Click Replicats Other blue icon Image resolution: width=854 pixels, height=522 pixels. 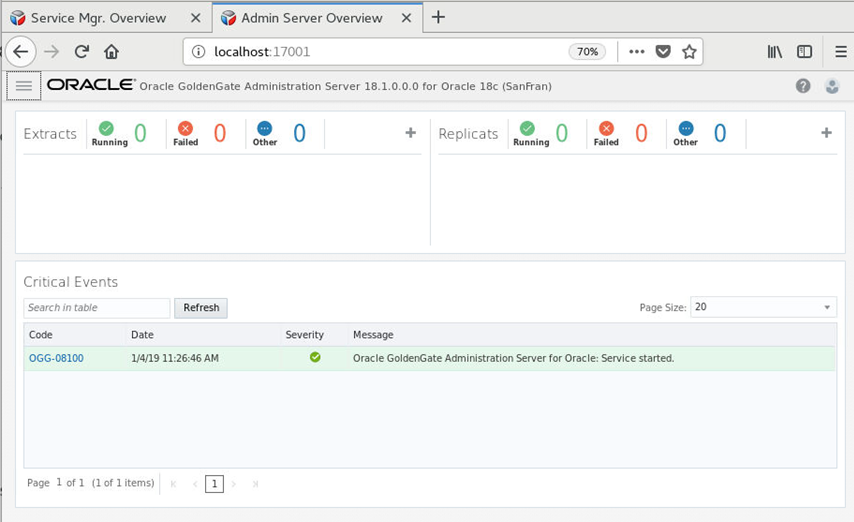(x=686, y=129)
